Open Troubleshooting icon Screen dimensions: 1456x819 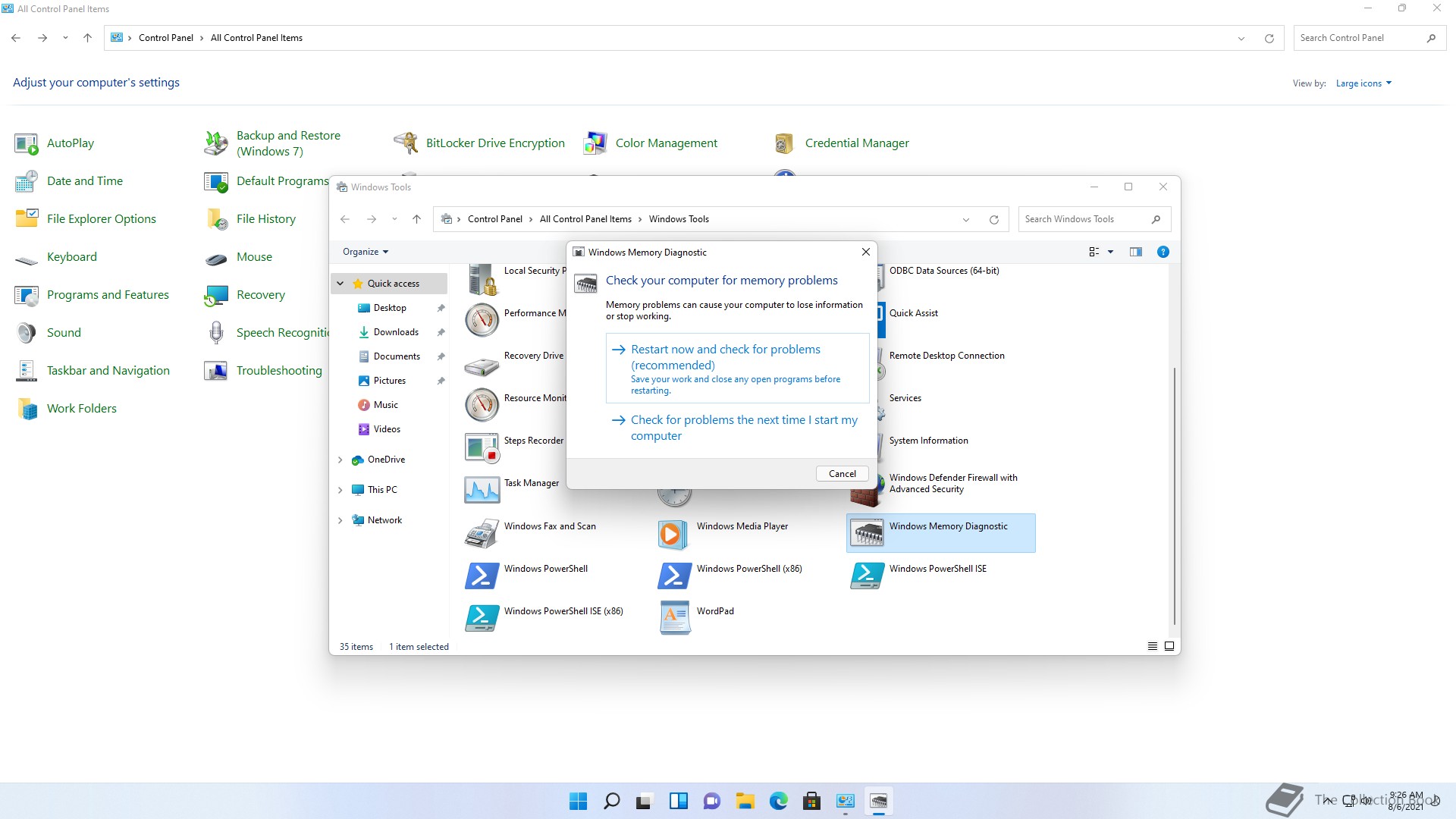pos(216,371)
